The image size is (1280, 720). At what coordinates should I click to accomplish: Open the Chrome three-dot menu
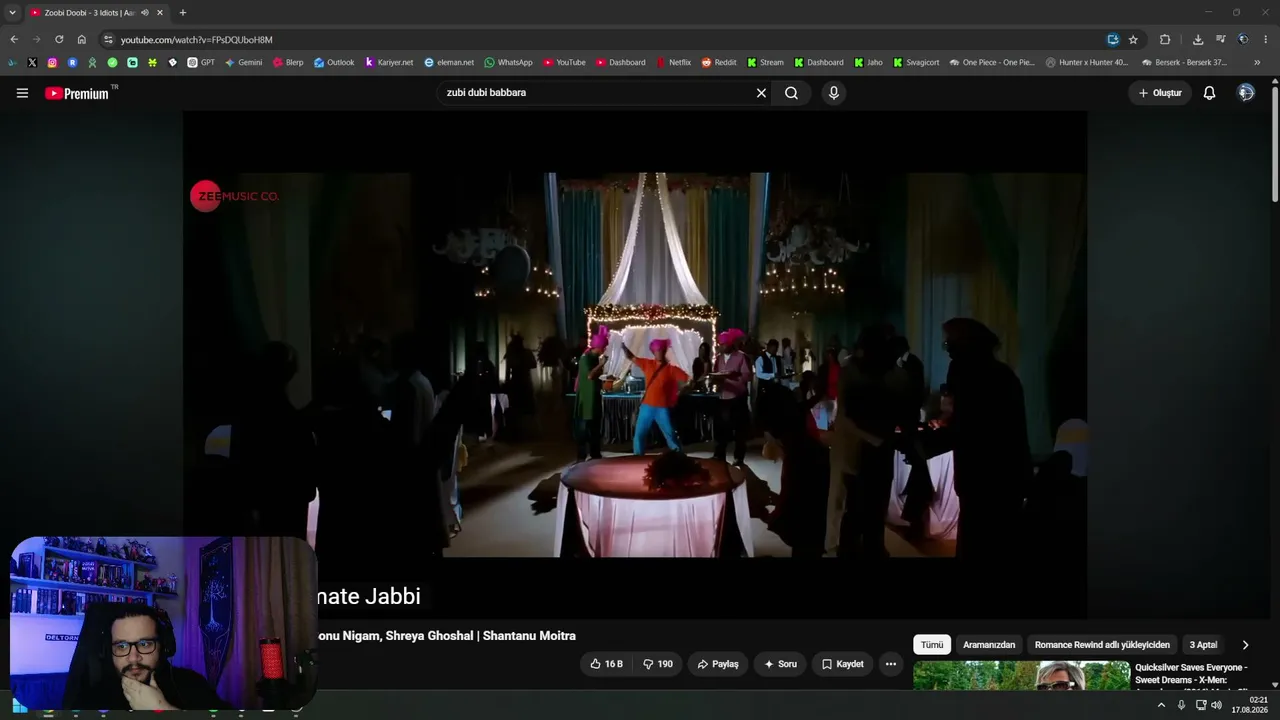coord(1266,40)
